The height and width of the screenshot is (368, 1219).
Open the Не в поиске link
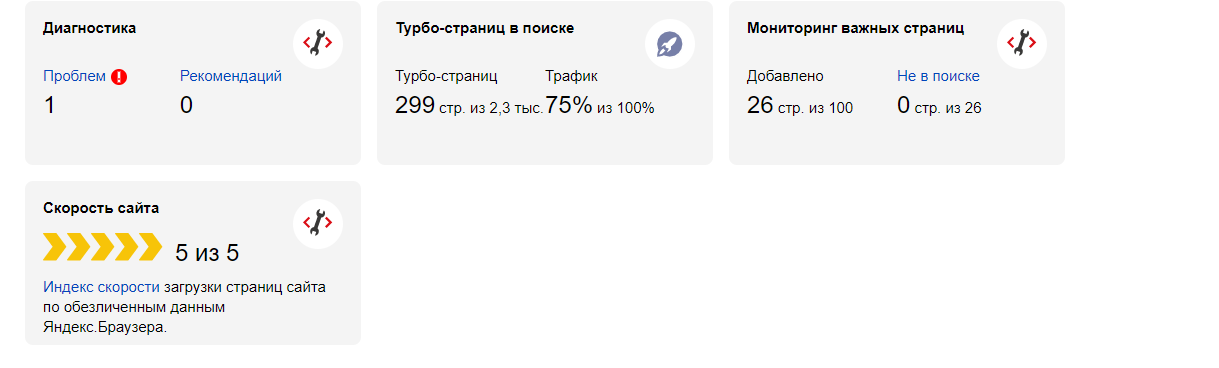(x=938, y=76)
